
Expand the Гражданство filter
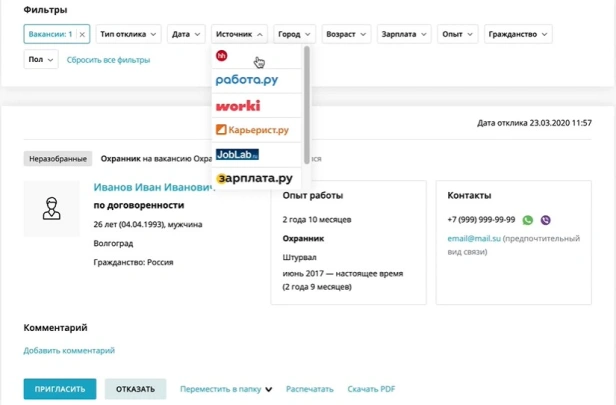point(518,34)
